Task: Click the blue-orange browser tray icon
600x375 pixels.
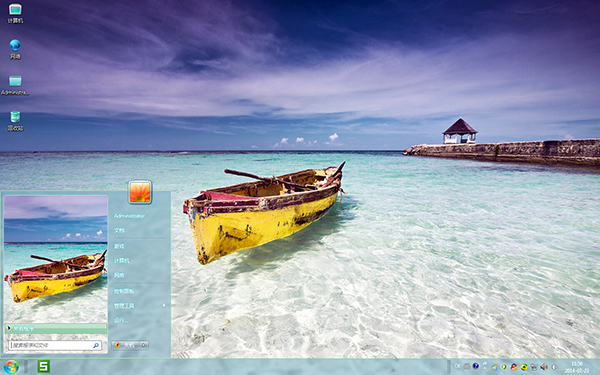Action: click(494, 367)
